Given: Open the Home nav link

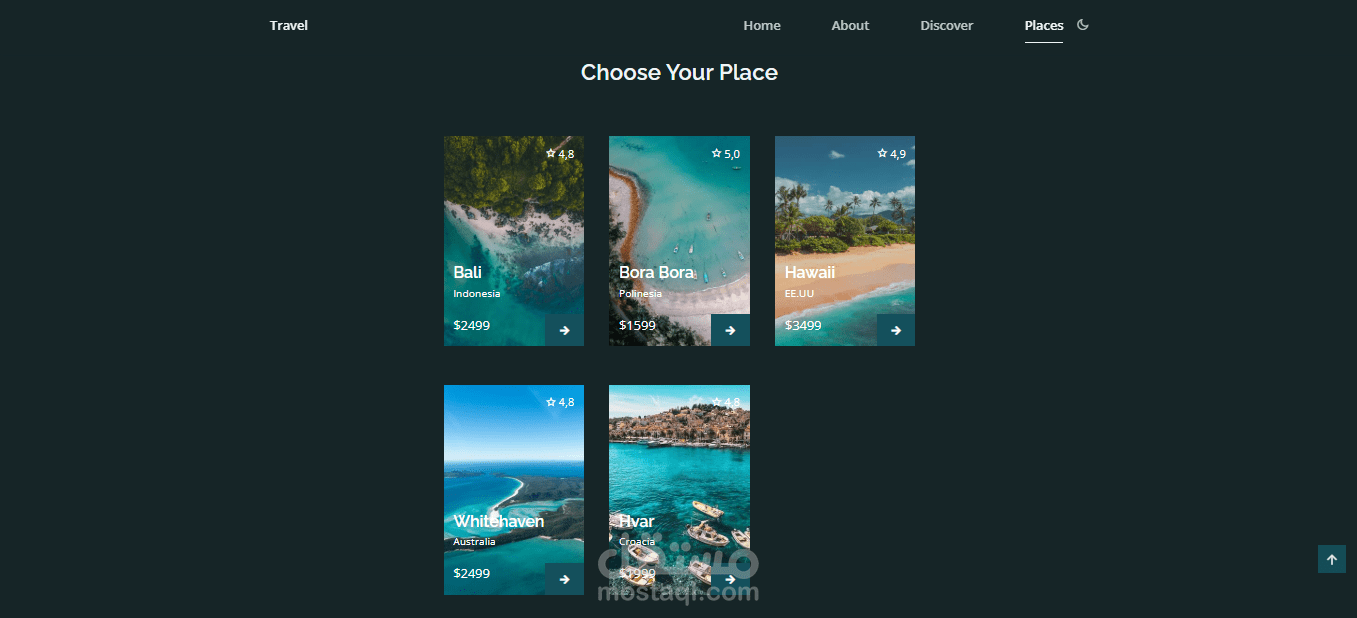Looking at the screenshot, I should (x=762, y=26).
